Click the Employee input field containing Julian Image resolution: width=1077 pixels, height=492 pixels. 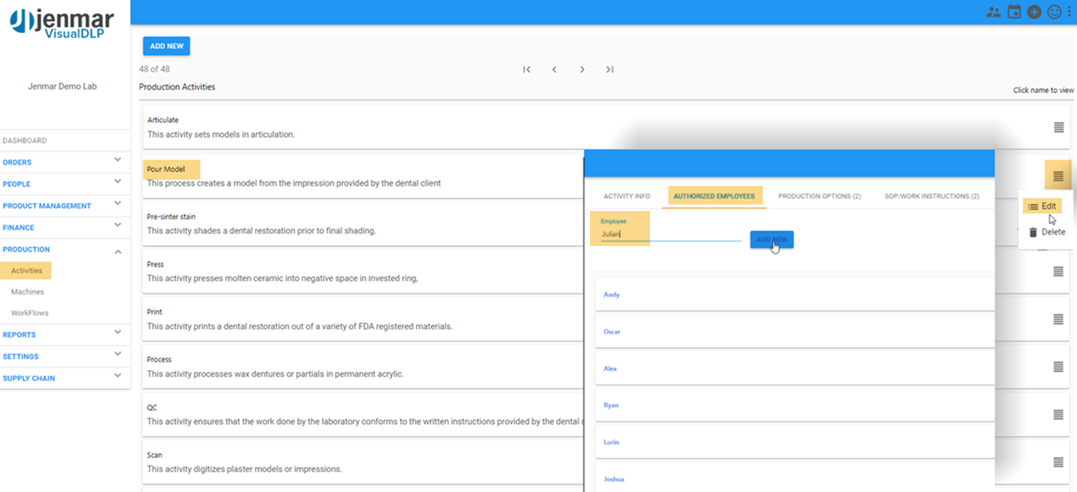671,234
